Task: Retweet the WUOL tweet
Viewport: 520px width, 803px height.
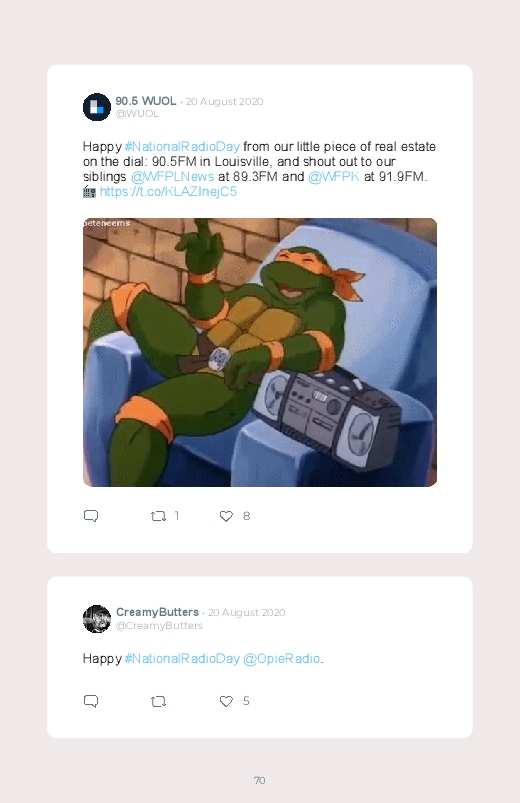Action: click(x=158, y=516)
